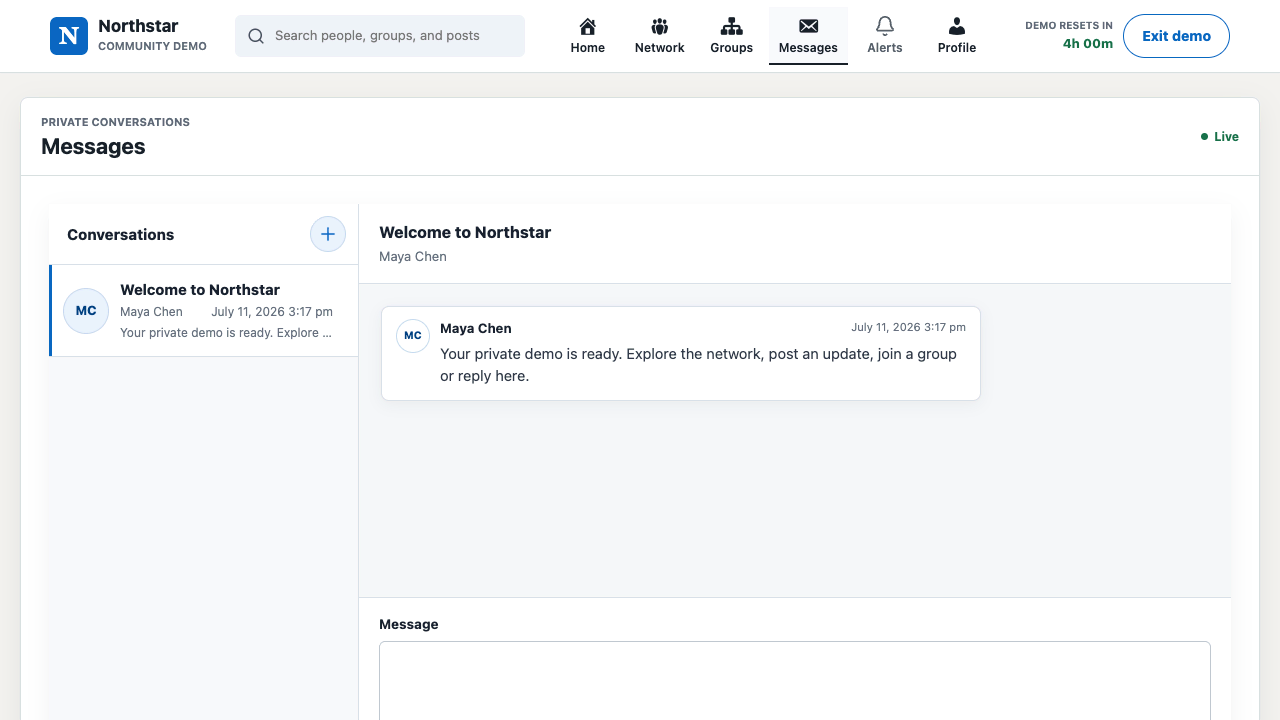Image resolution: width=1280 pixels, height=720 pixels.
Task: Click the Messages page title
Action: (x=93, y=147)
